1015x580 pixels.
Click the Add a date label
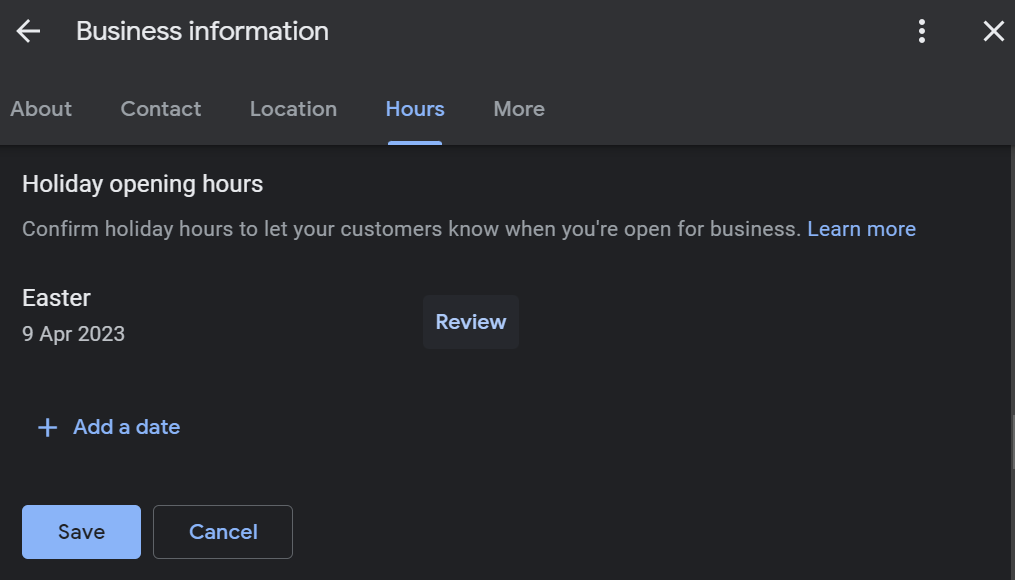tap(126, 427)
